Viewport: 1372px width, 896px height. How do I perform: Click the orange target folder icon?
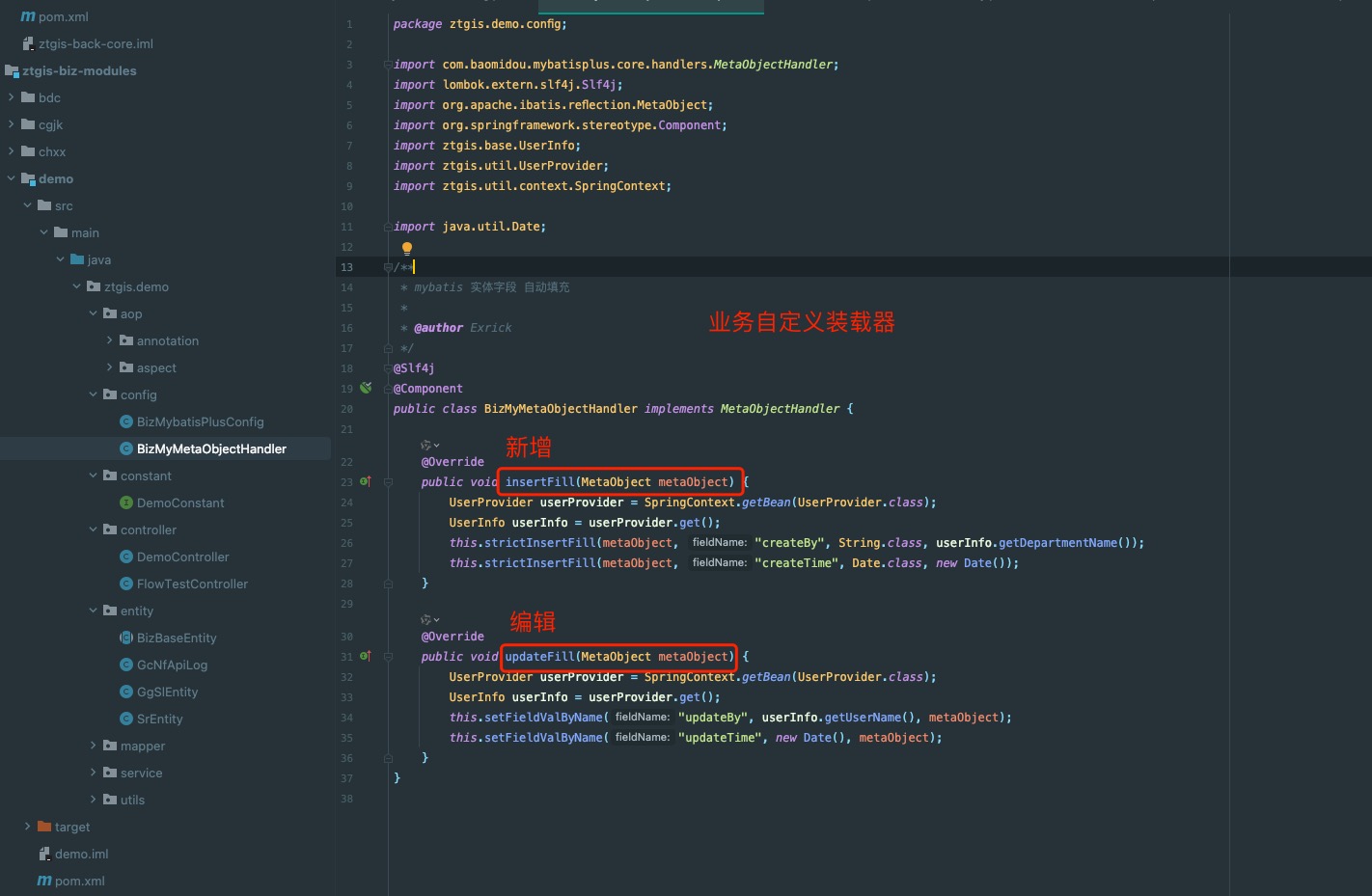tap(44, 827)
